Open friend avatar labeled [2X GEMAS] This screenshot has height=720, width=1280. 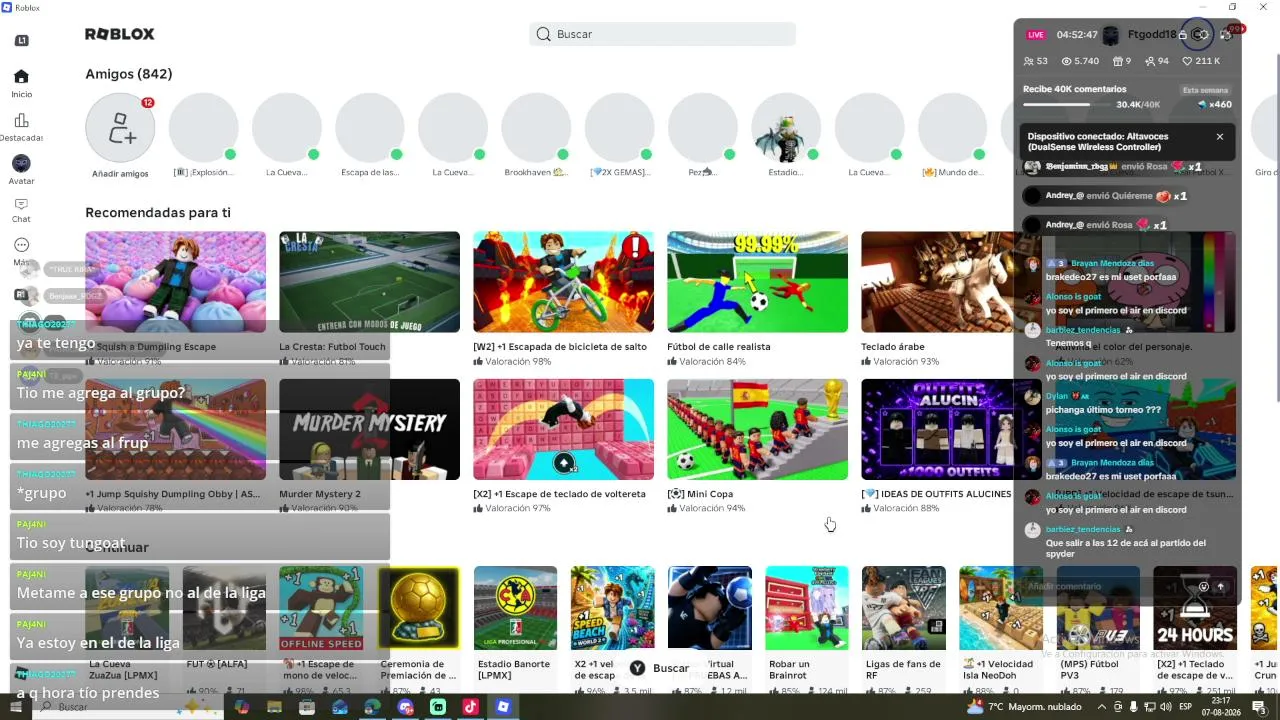620,128
